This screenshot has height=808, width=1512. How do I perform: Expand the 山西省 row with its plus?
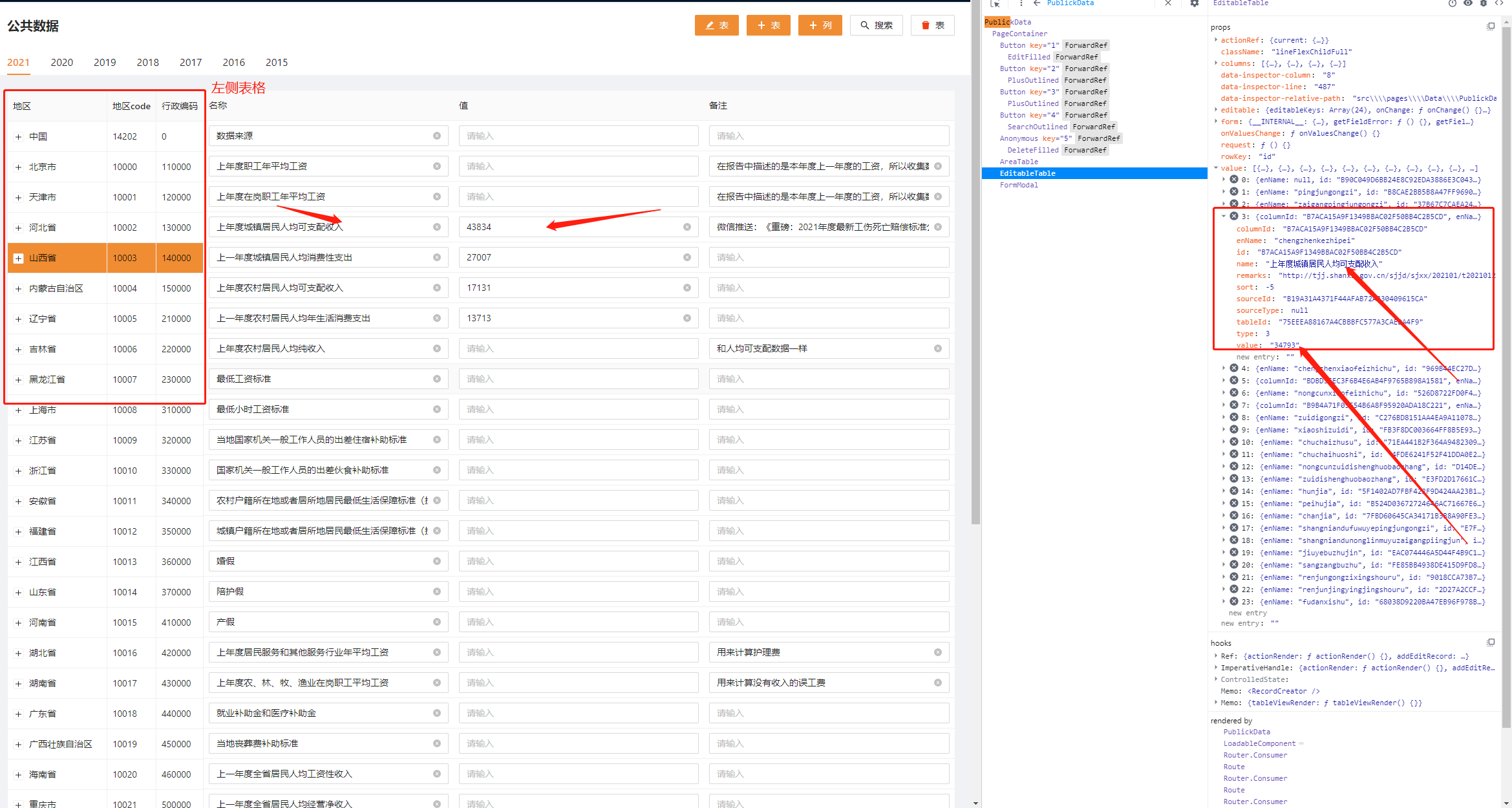pyautogui.click(x=18, y=258)
